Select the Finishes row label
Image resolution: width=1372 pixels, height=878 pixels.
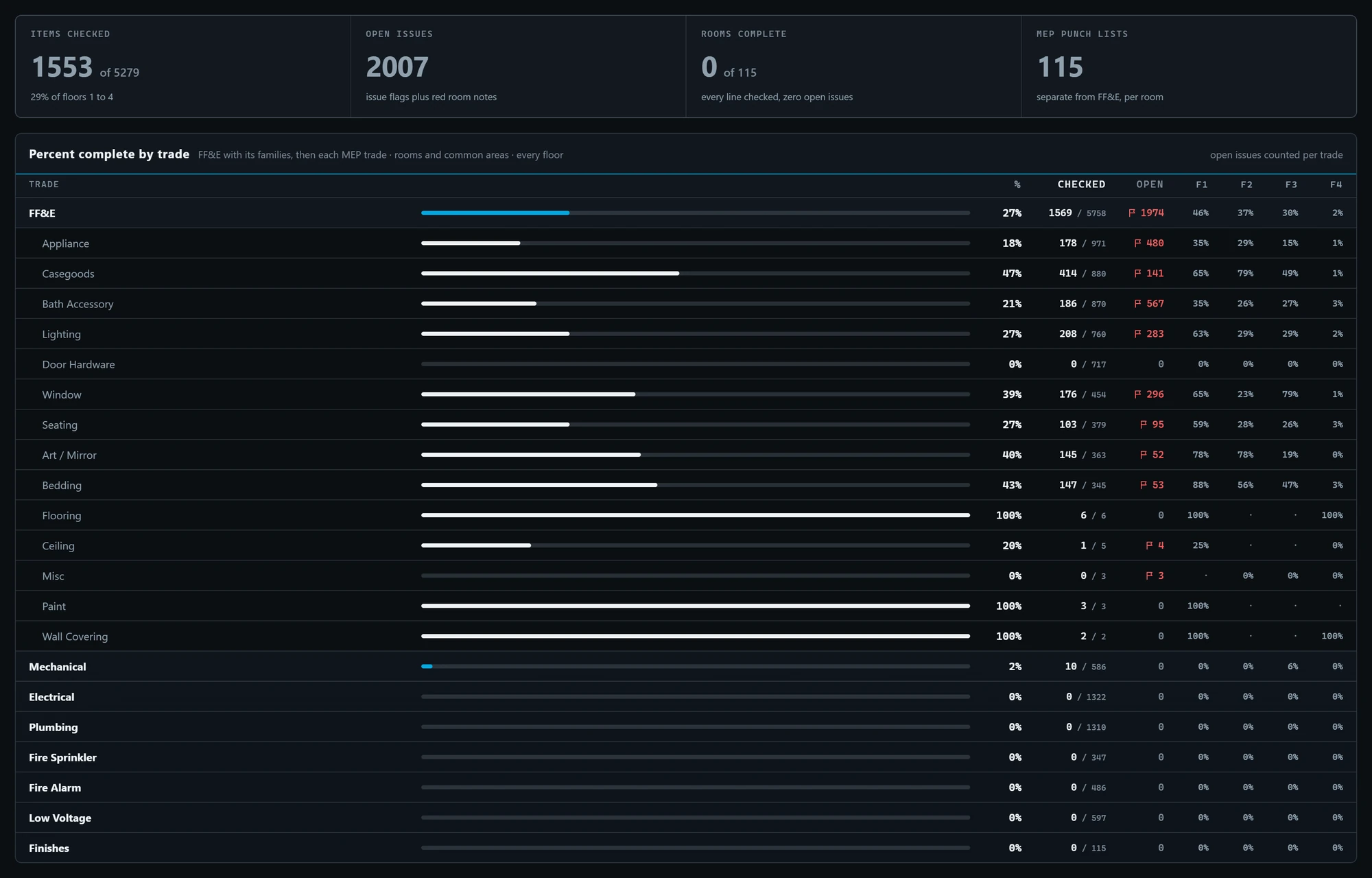pyautogui.click(x=49, y=848)
